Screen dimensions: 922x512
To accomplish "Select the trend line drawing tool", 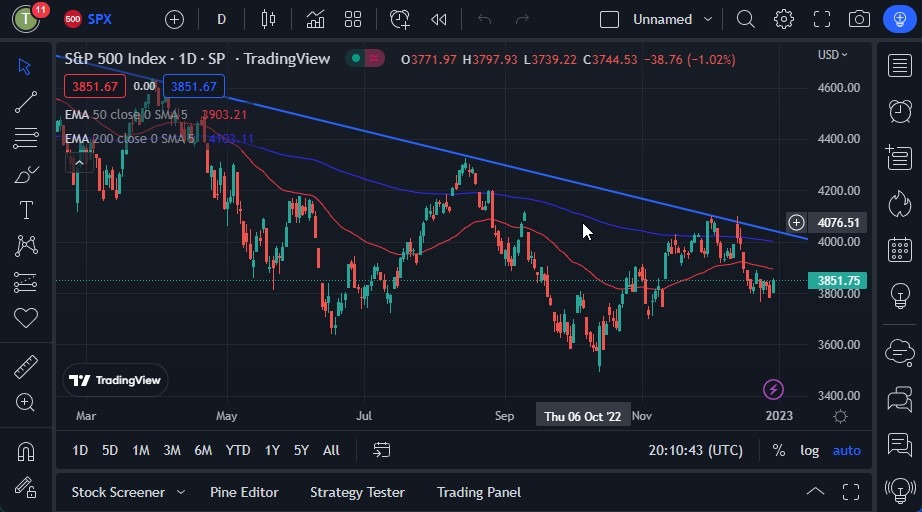I will [x=25, y=102].
